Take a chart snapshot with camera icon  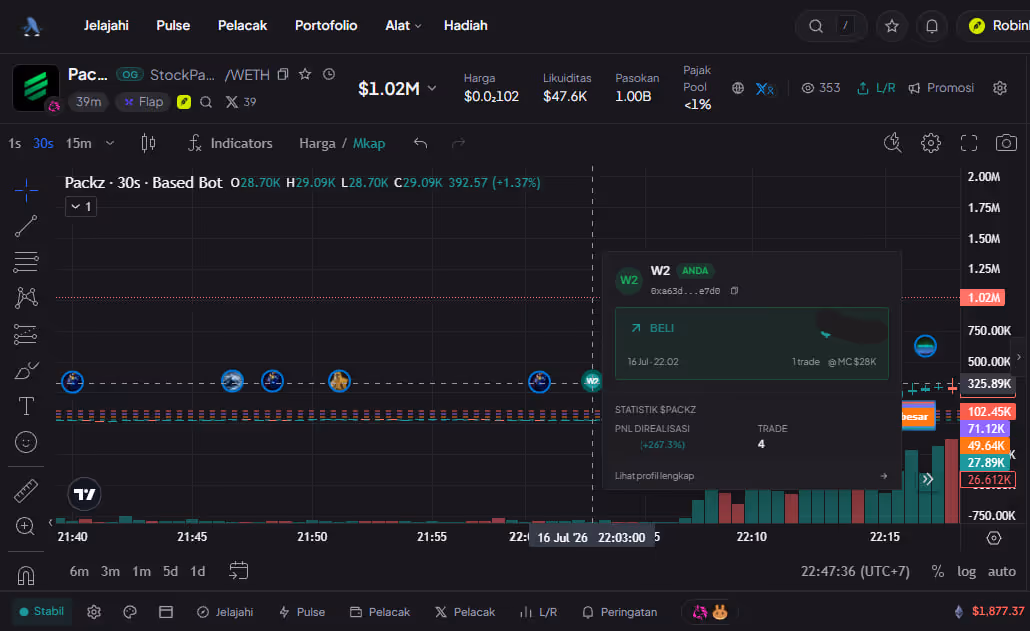pos(1006,143)
